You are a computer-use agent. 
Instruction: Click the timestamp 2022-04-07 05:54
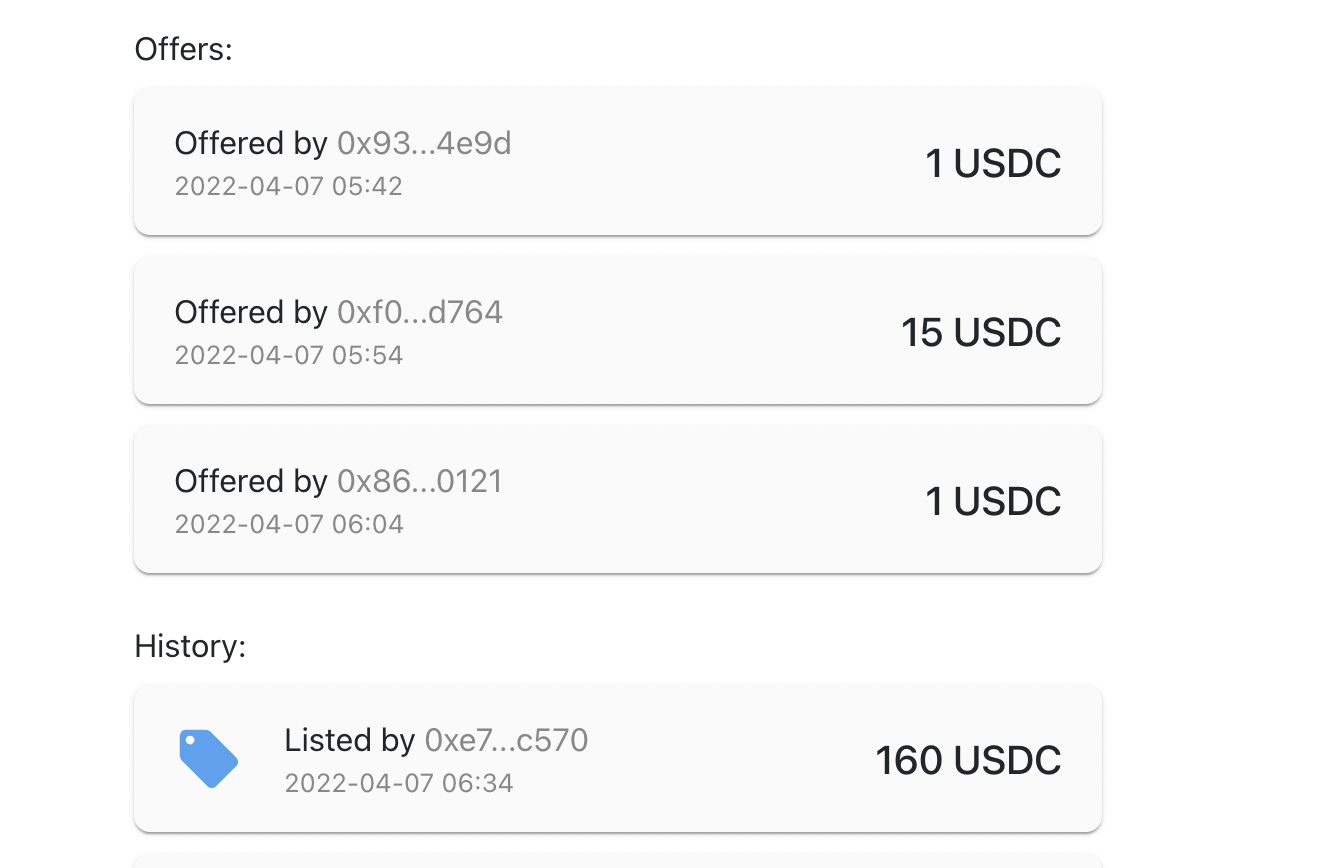point(288,355)
